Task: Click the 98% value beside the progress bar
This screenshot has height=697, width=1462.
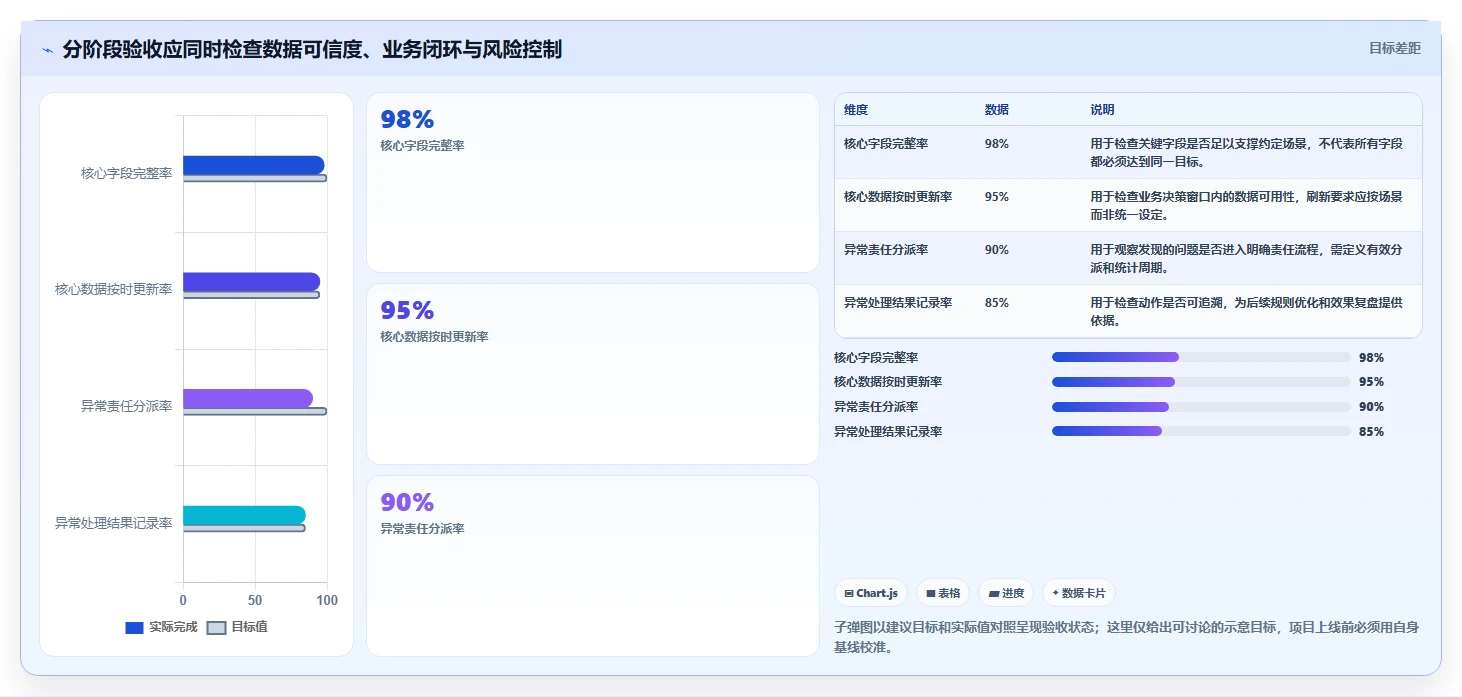Action: coord(1372,357)
